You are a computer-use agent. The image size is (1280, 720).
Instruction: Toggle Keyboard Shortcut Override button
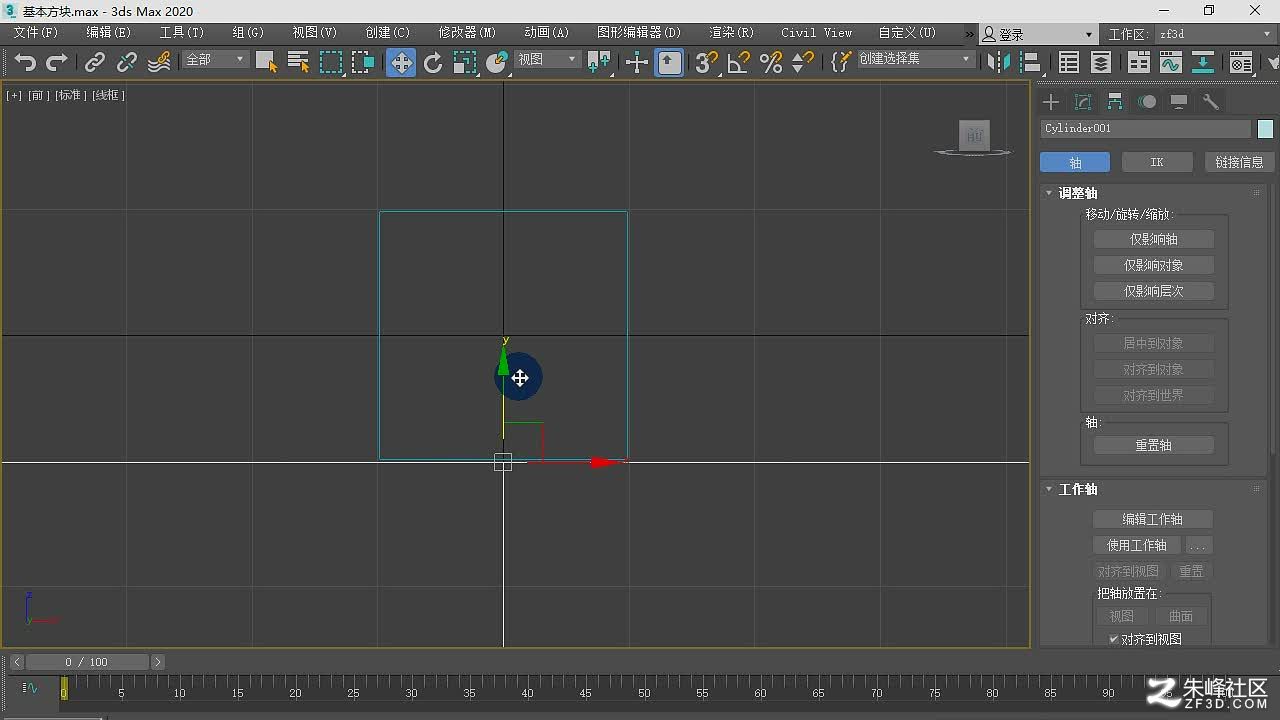[x=670, y=63]
